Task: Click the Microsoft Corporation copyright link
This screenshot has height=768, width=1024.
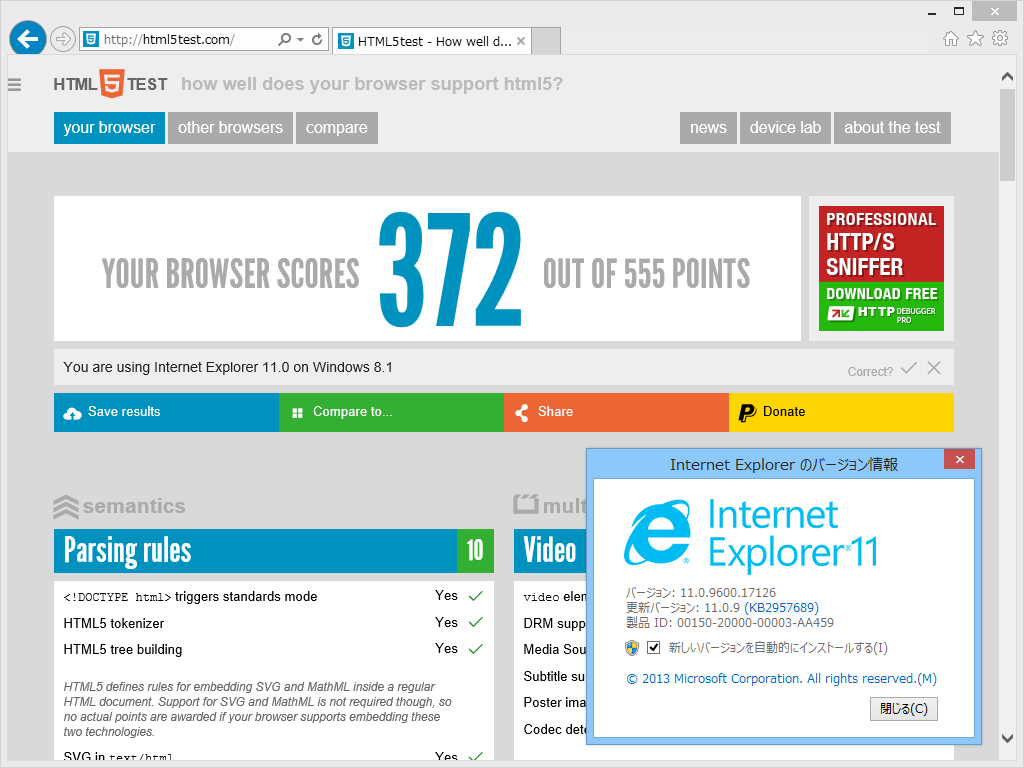Action: click(781, 679)
